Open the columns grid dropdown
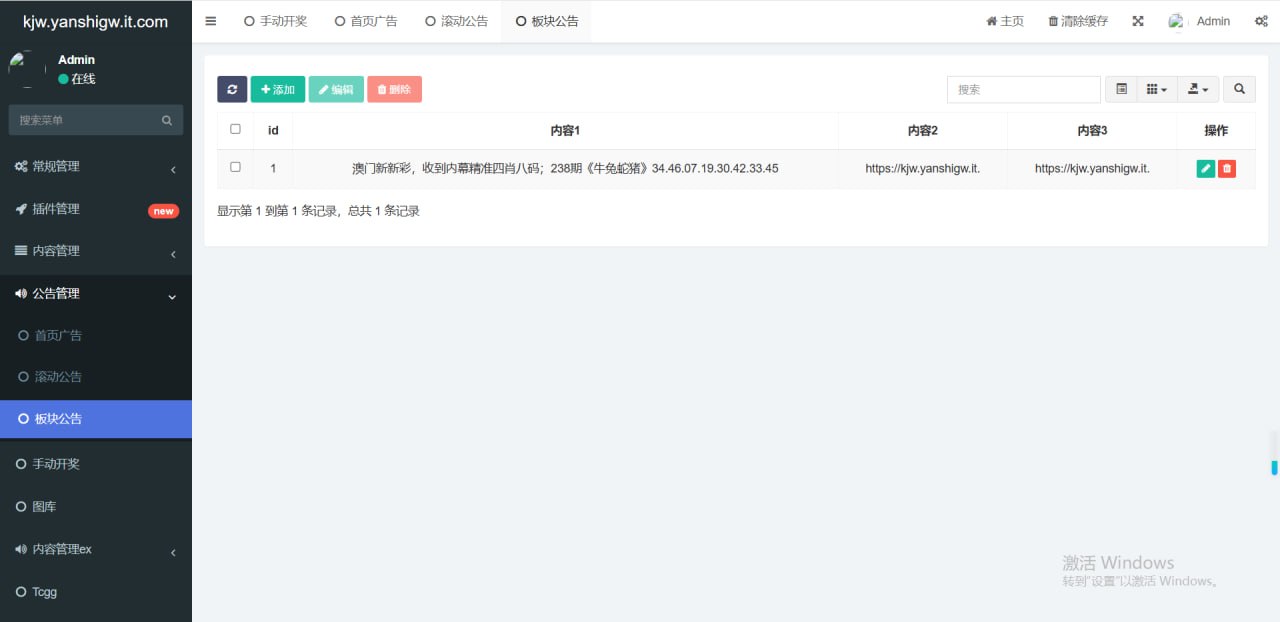Image resolution: width=1280 pixels, height=622 pixels. (1156, 89)
